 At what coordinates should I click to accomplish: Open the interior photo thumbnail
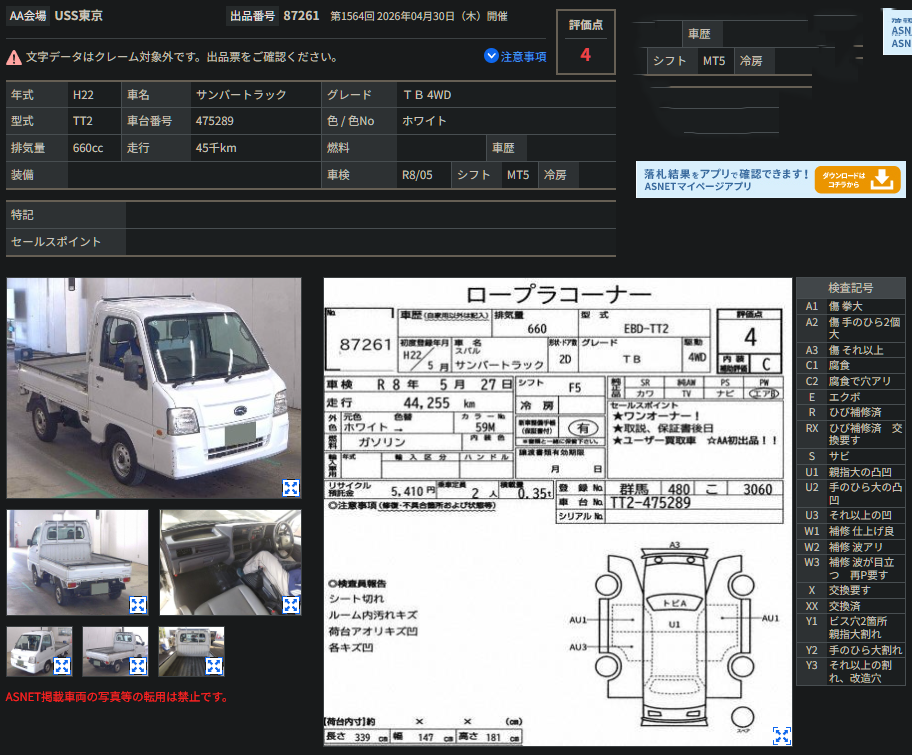click(230, 562)
